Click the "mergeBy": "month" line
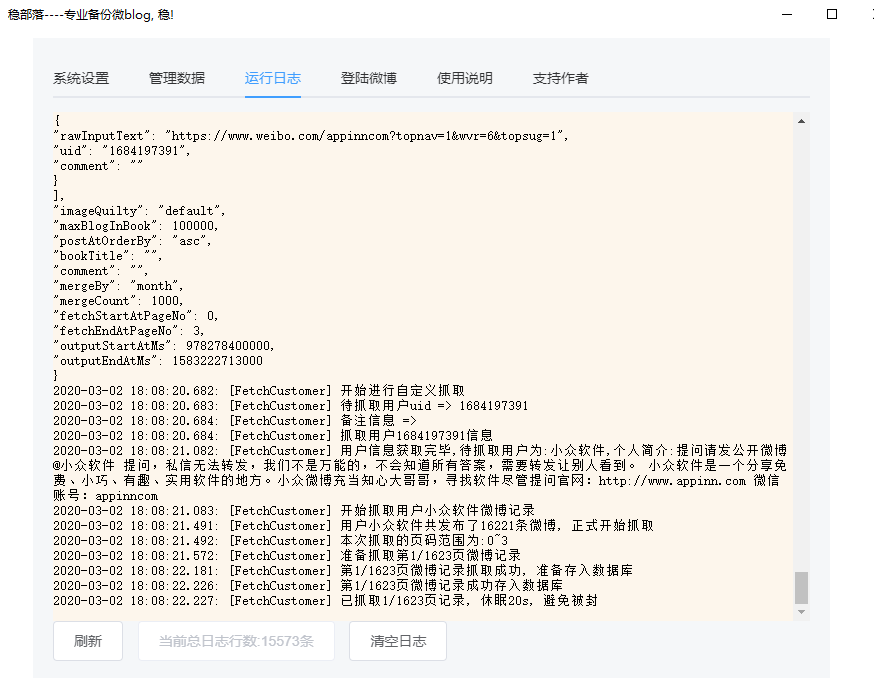874x678 pixels. coord(119,286)
